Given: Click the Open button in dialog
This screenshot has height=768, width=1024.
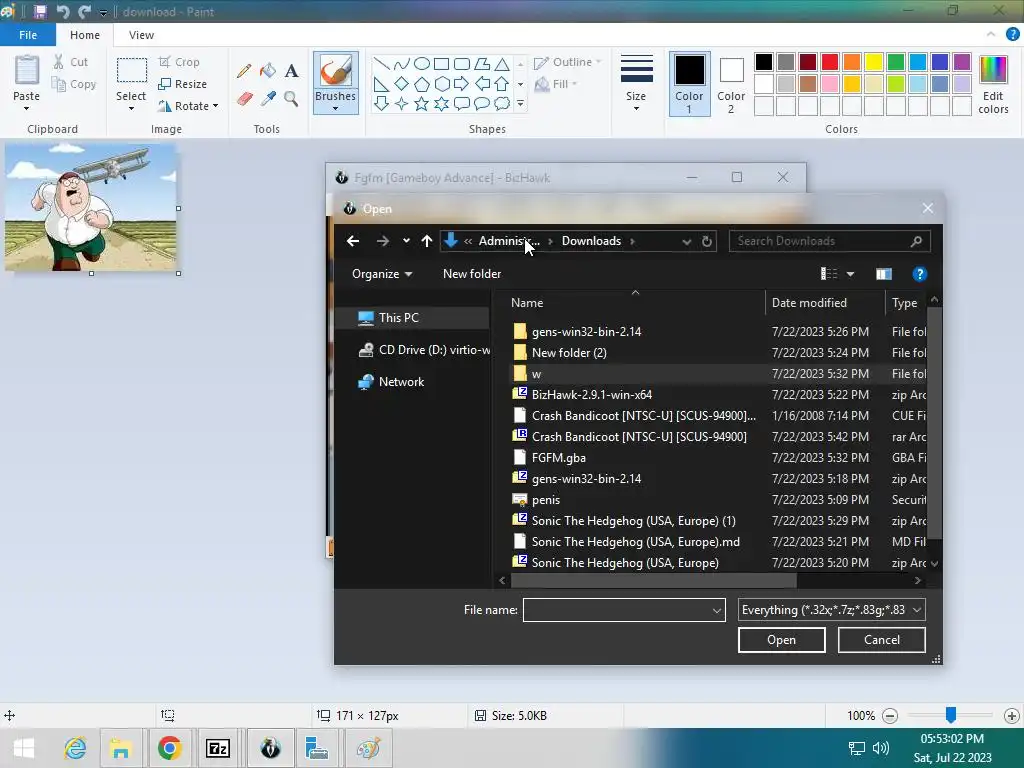Looking at the screenshot, I should click(782, 640).
